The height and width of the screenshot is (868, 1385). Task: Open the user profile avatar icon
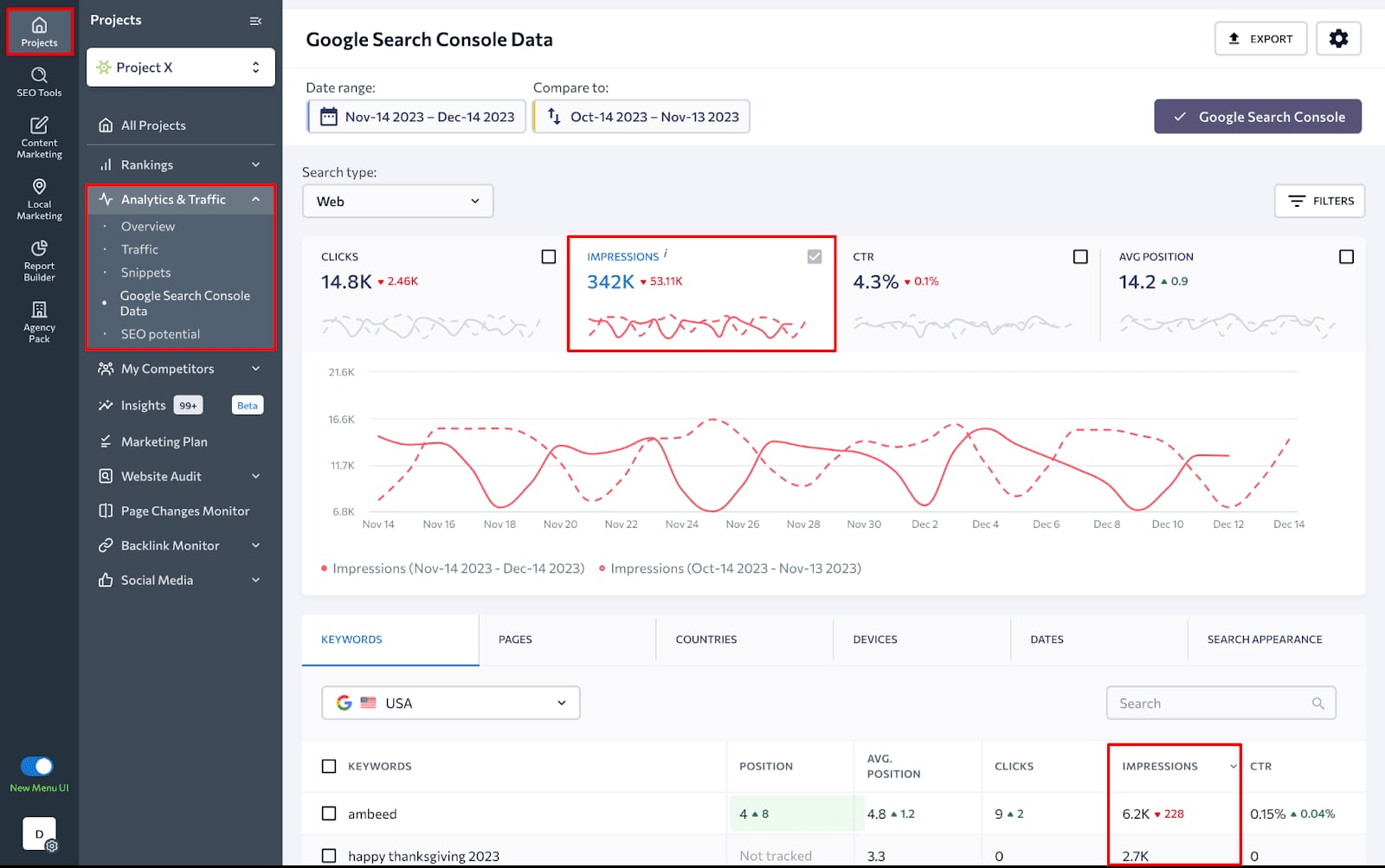38,833
